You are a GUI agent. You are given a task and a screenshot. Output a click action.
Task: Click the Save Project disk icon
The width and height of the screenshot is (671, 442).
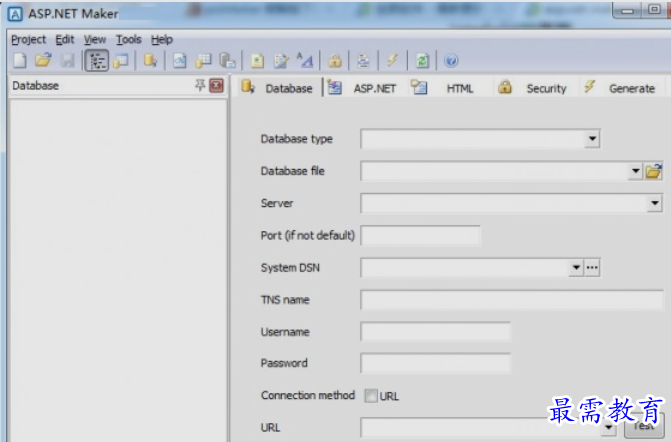[67, 61]
